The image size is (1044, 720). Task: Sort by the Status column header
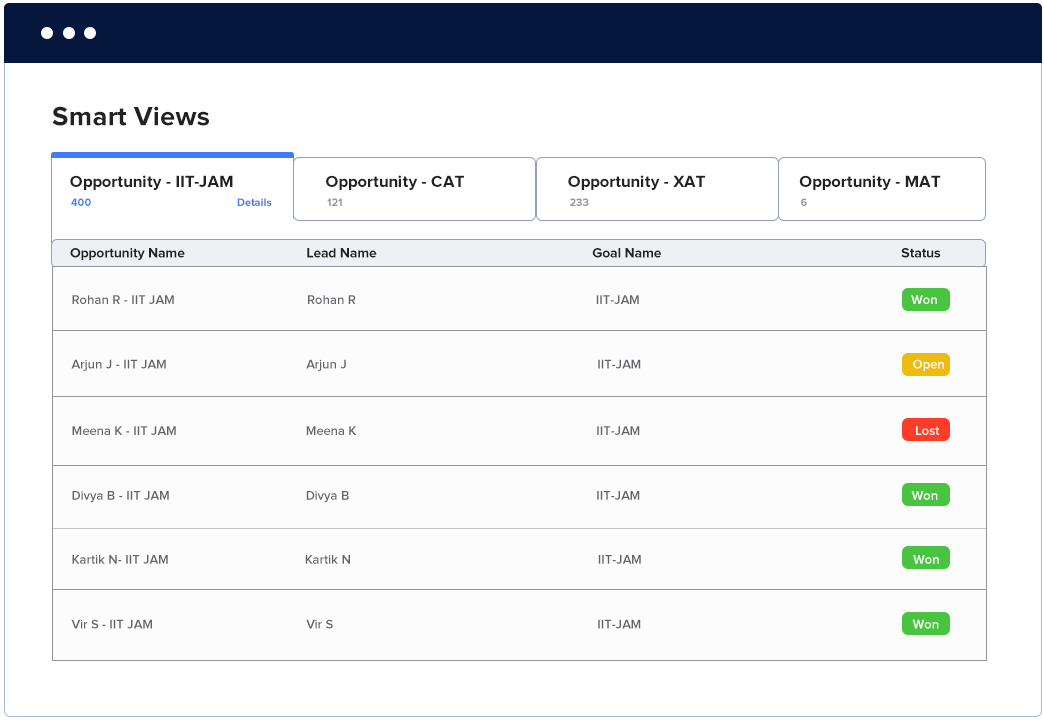[x=920, y=253]
